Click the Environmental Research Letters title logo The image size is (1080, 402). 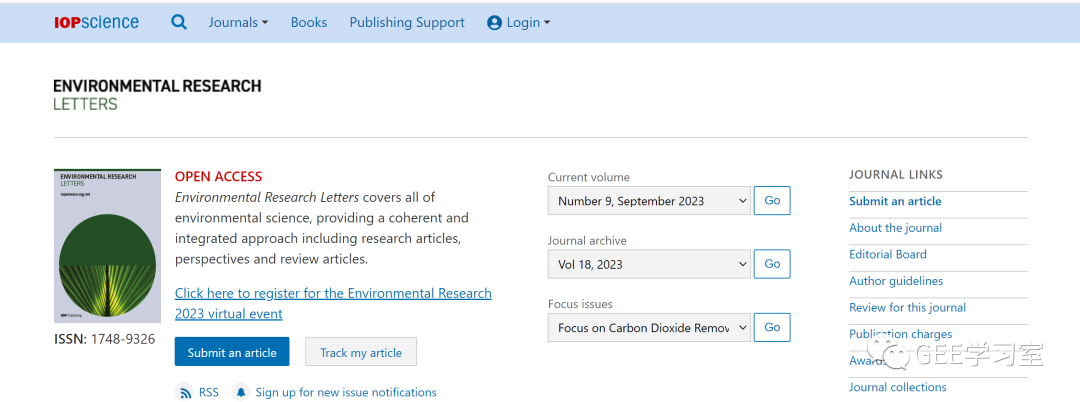point(157,94)
